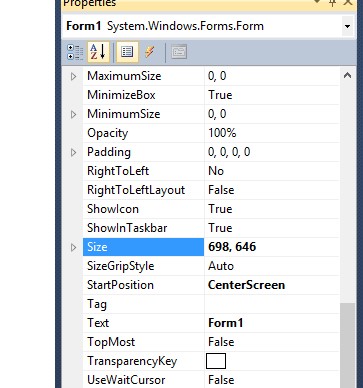This screenshot has width=363, height=388.
Task: Select the RightToLeft property row
Action: 211,171
